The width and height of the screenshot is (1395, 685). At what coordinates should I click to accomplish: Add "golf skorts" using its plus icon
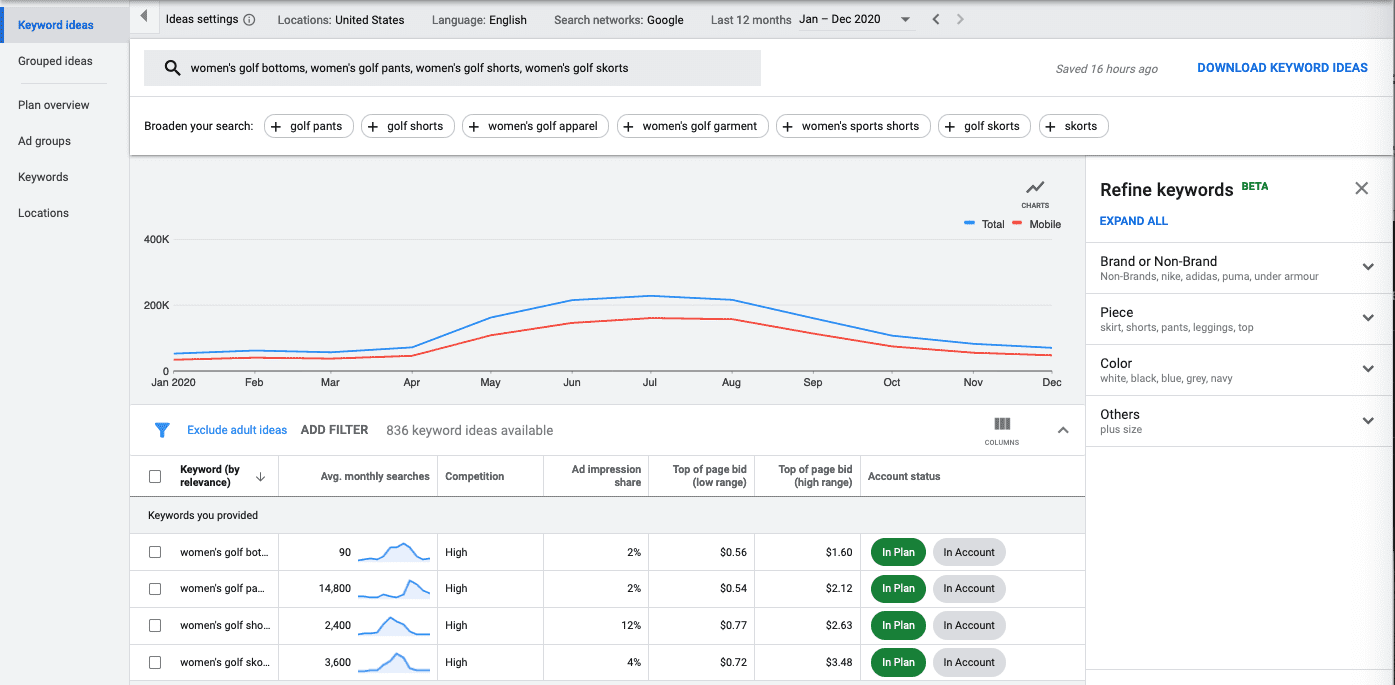(952, 126)
